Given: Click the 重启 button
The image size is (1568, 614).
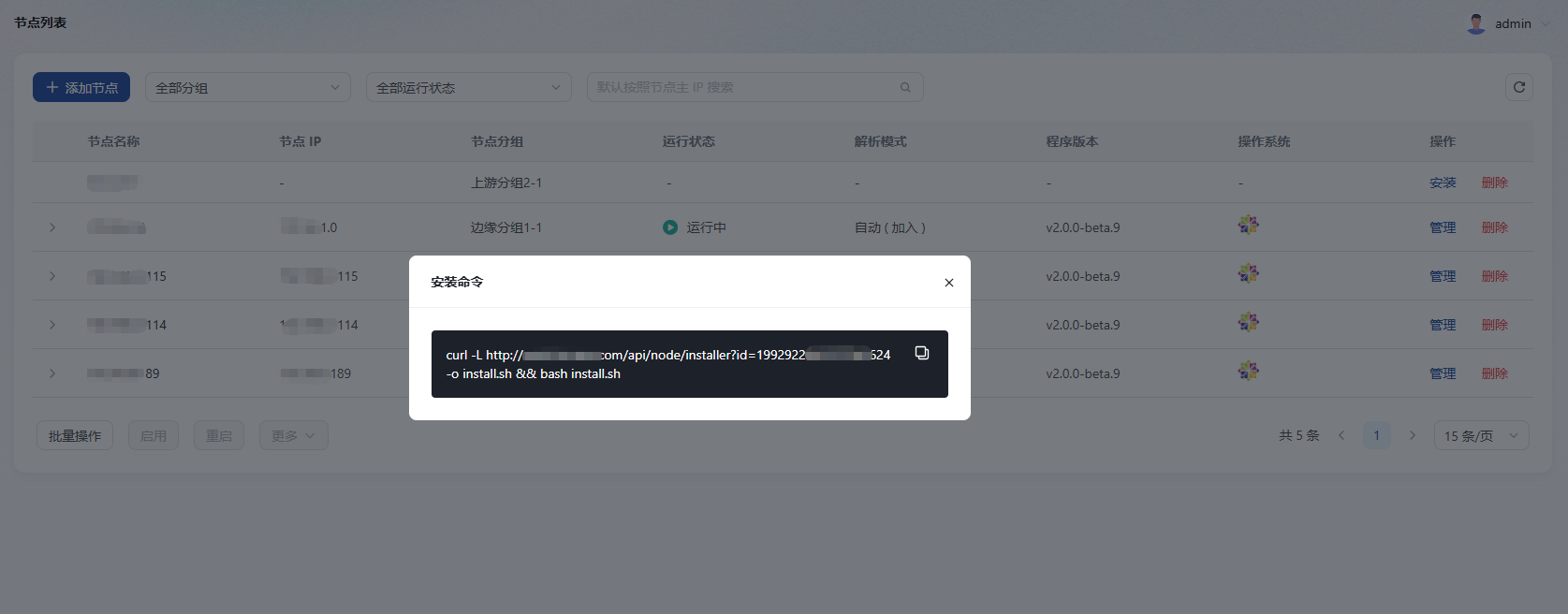Looking at the screenshot, I should [219, 435].
